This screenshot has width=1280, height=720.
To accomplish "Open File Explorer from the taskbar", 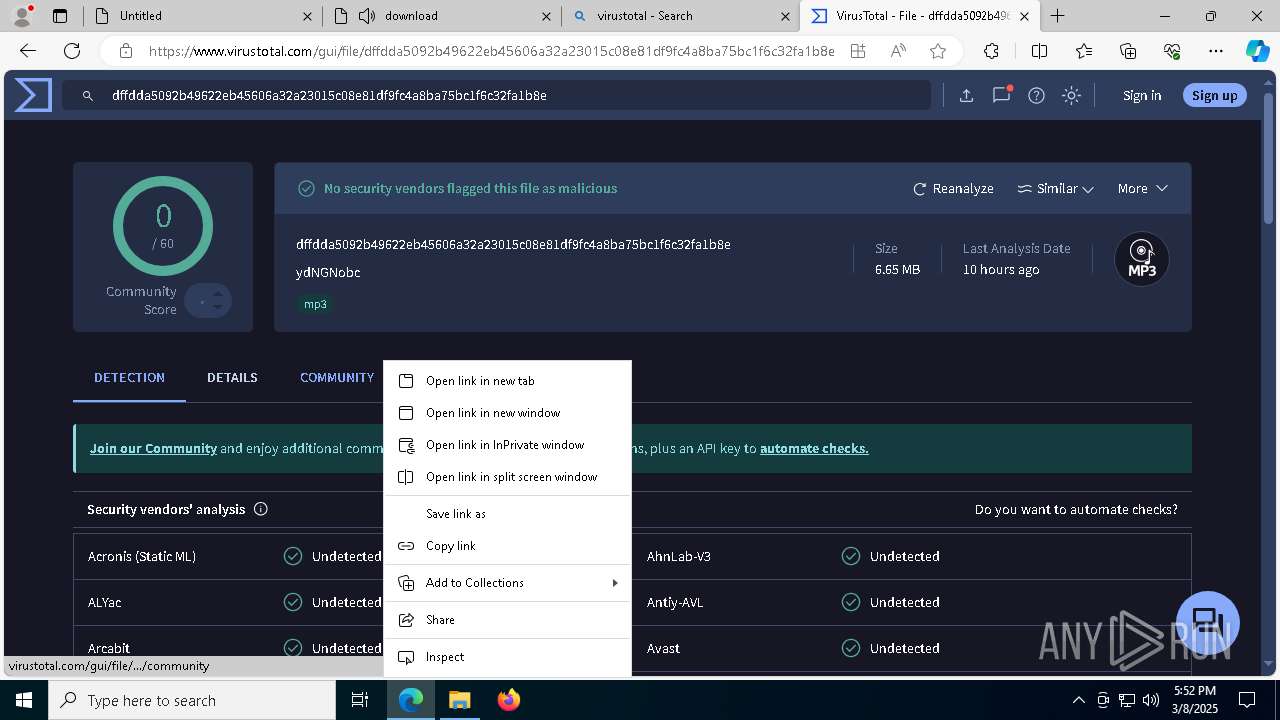I will pyautogui.click(x=459, y=700).
